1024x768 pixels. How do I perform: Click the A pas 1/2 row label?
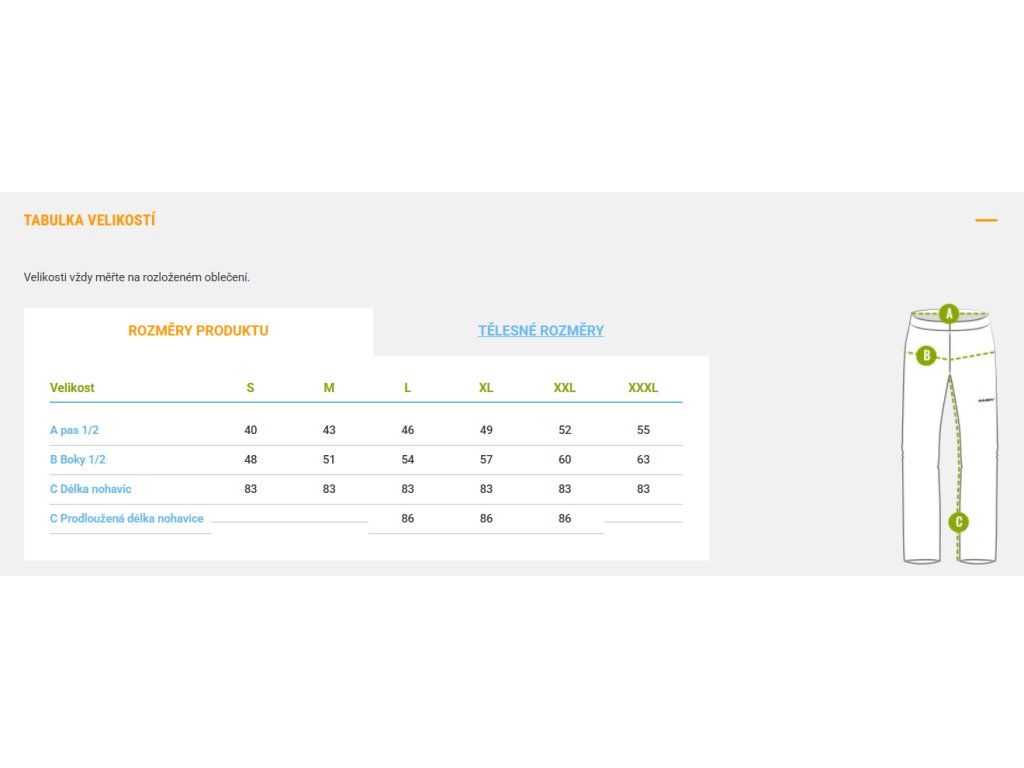pyautogui.click(x=74, y=430)
